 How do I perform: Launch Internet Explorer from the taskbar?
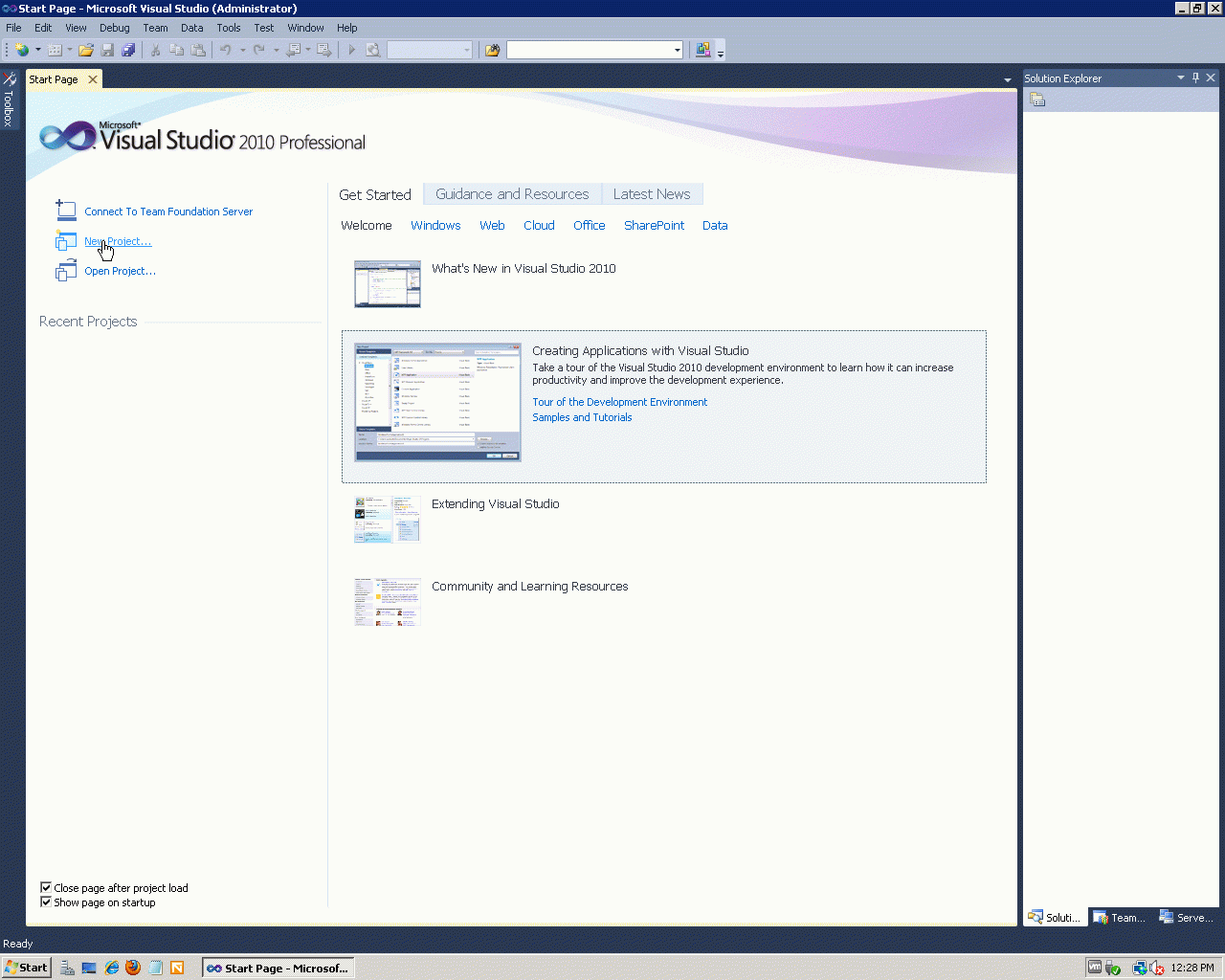(x=112, y=968)
